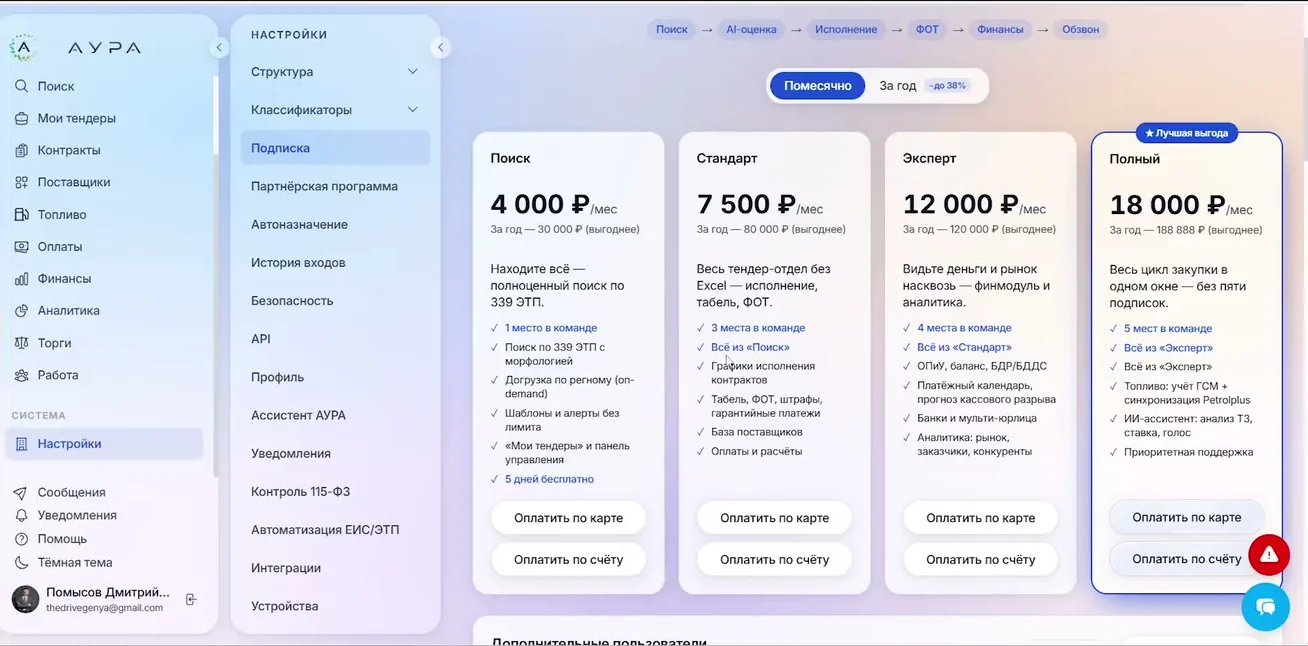This screenshot has height=646, width=1308.
Task: Open Поставщики sidebar icon
Action: tap(21, 182)
